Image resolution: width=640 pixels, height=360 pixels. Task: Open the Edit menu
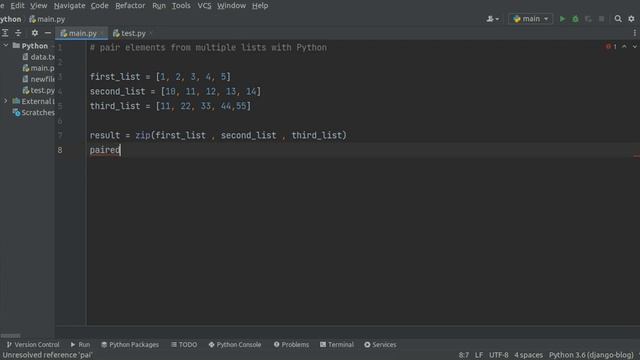click(17, 6)
